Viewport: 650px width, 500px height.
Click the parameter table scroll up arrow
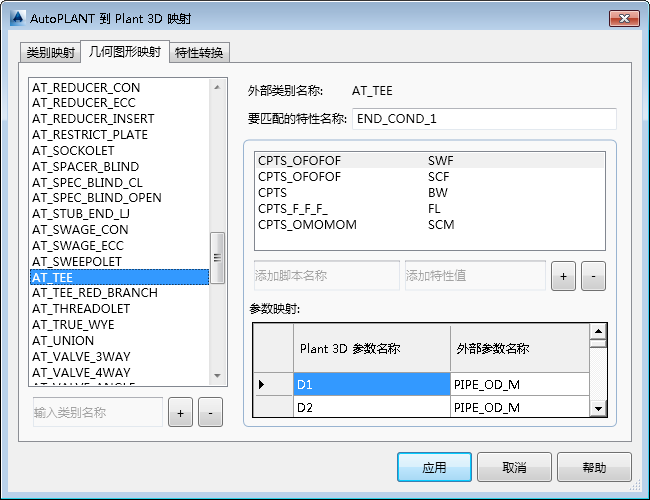click(x=598, y=331)
